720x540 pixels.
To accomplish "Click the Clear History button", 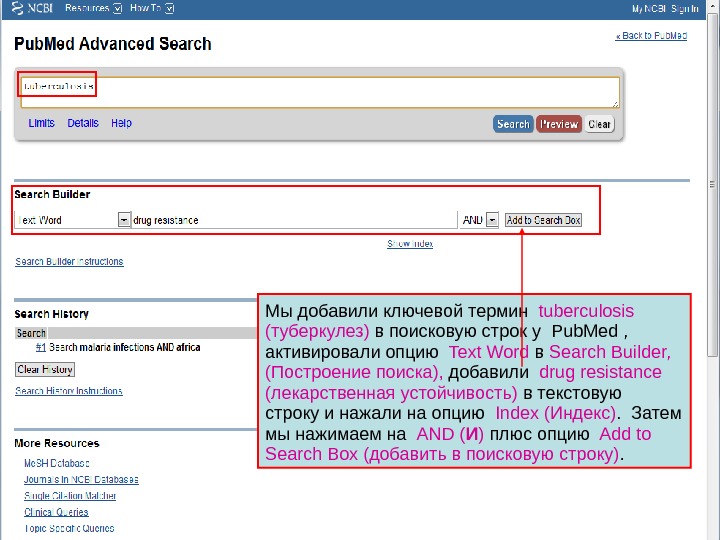I will click(45, 369).
